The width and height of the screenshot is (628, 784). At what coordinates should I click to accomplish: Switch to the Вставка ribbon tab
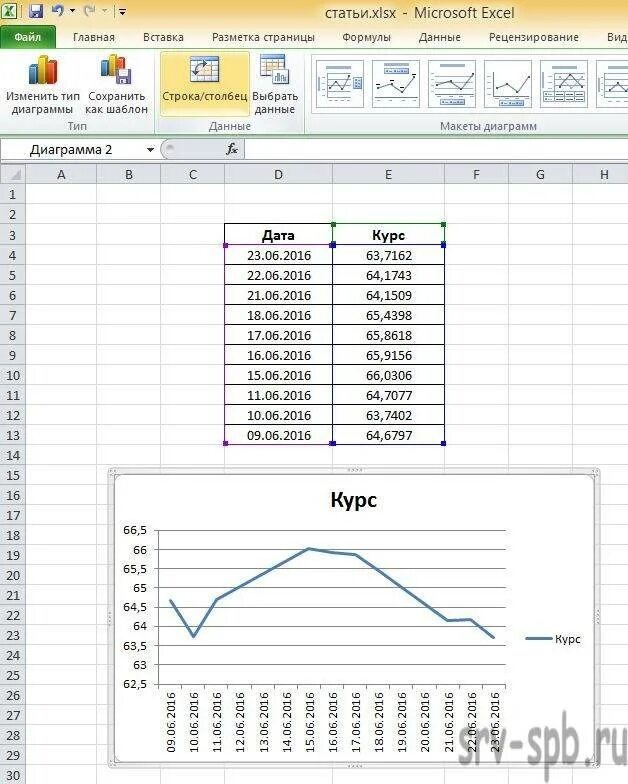[164, 38]
